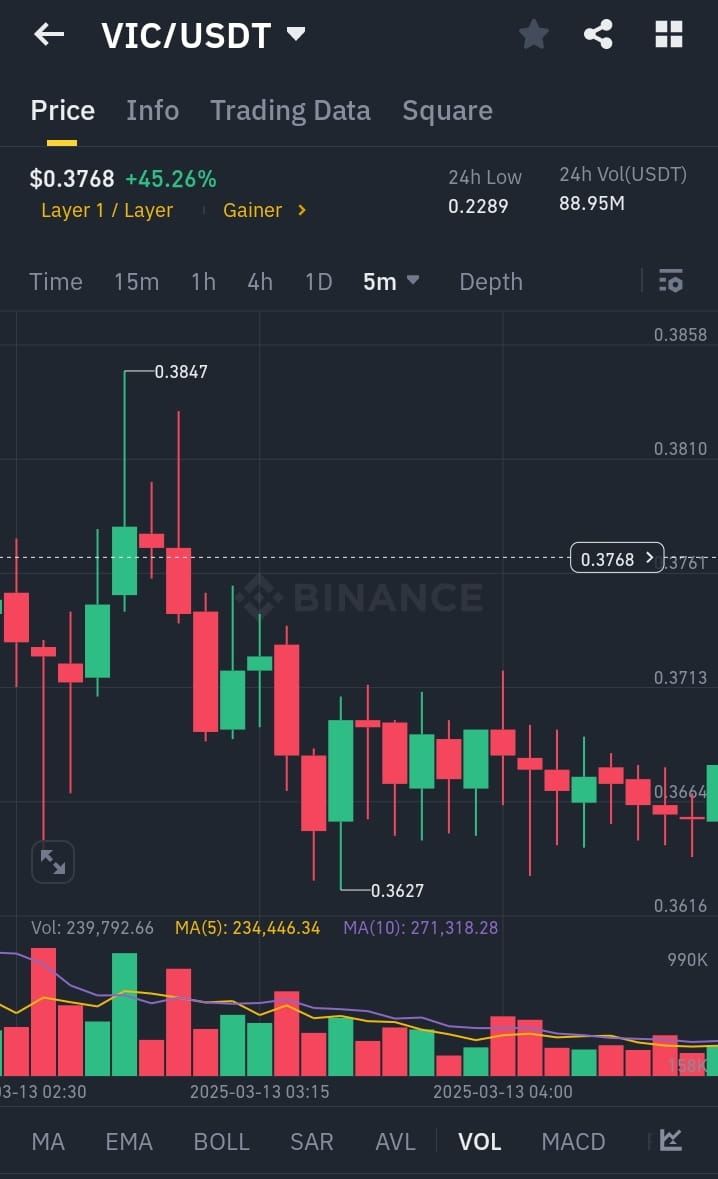Select the 1D interval

pyautogui.click(x=318, y=282)
